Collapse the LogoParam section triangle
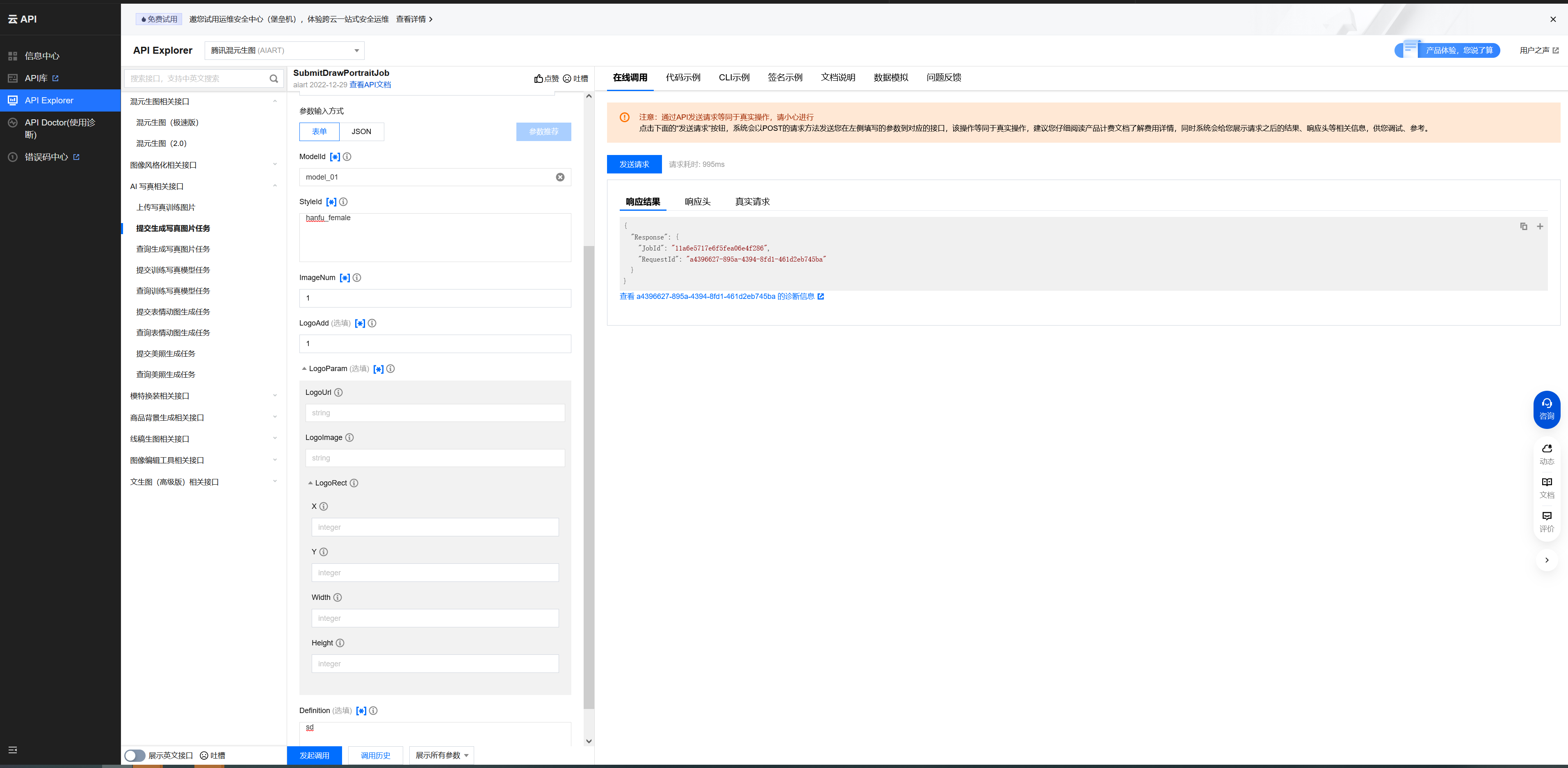 (304, 369)
